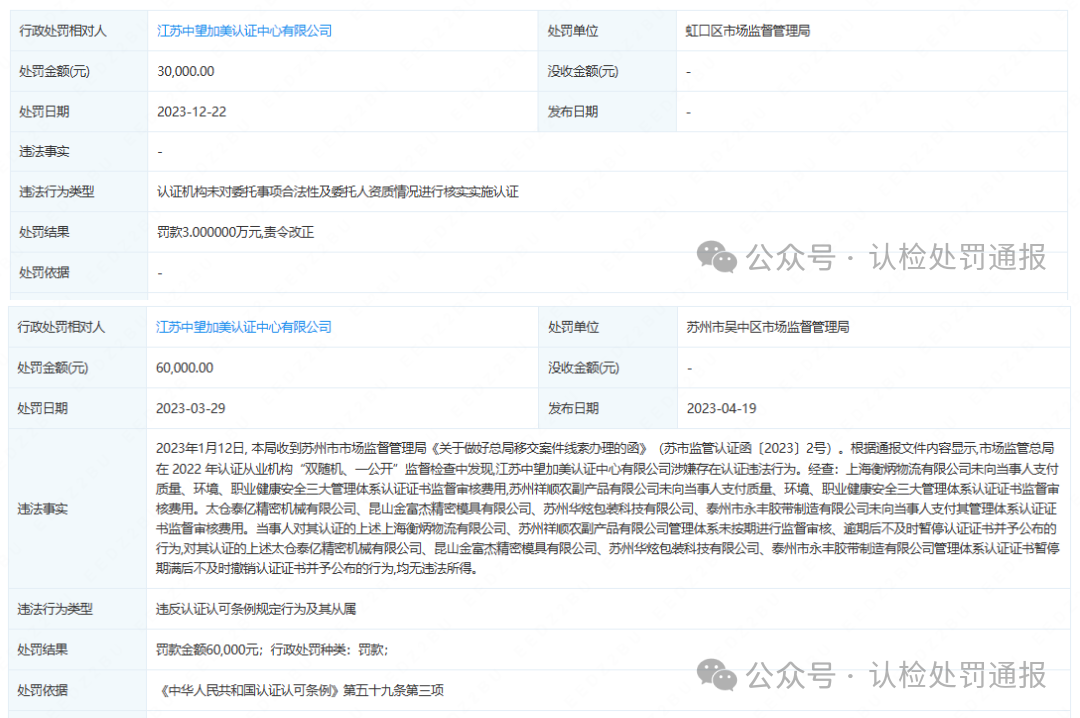Select the penalty date 2023-03-29
The image size is (1080, 718).
192,408
